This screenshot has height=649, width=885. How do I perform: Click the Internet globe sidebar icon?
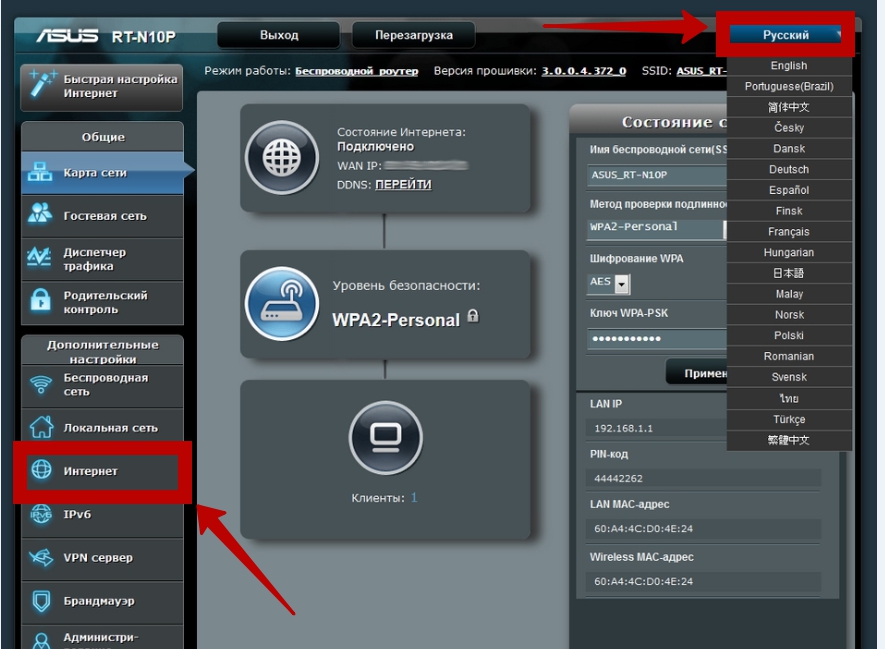pos(41,470)
